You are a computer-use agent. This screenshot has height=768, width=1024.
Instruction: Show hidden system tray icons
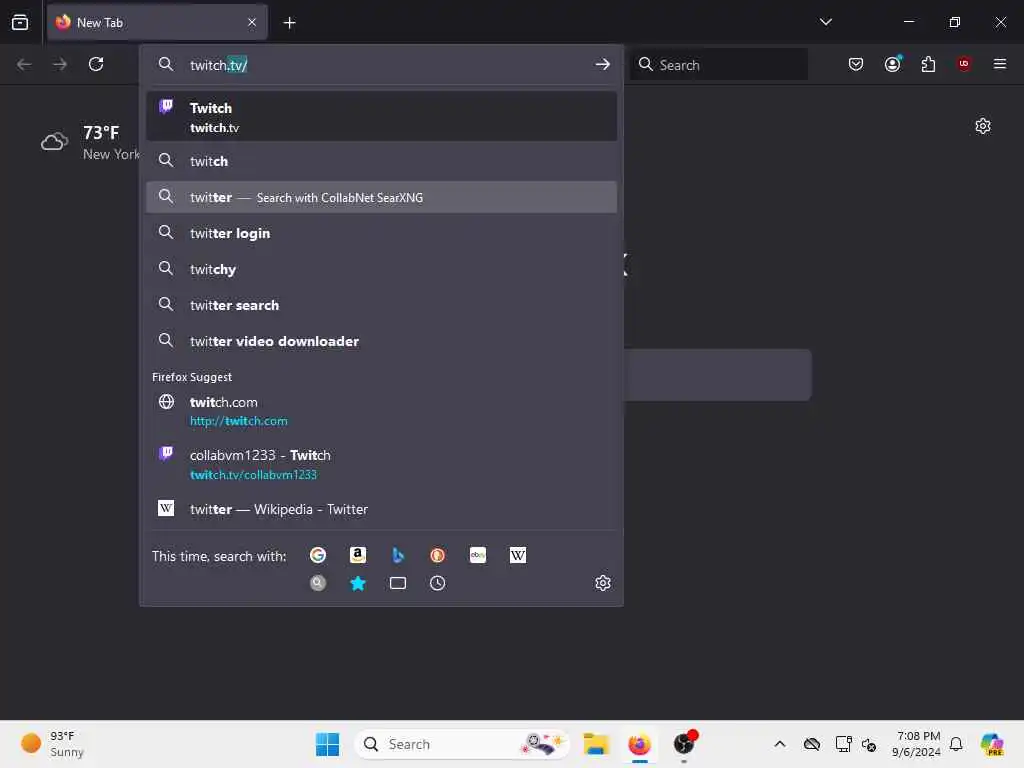tap(780, 744)
